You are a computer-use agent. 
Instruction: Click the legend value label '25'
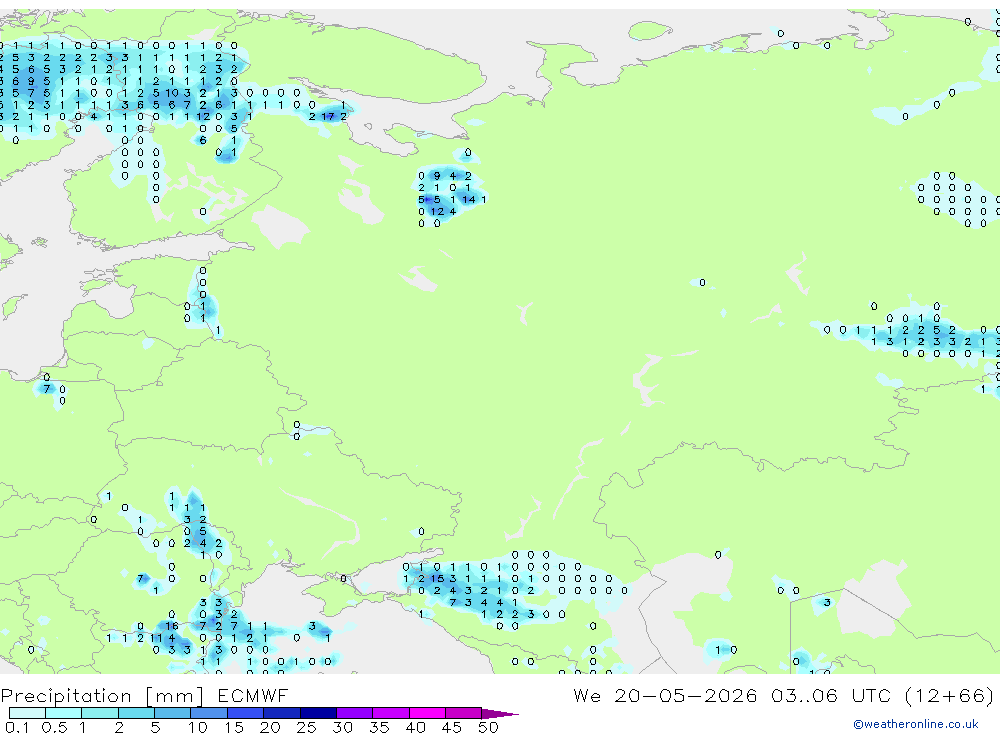click(x=306, y=727)
